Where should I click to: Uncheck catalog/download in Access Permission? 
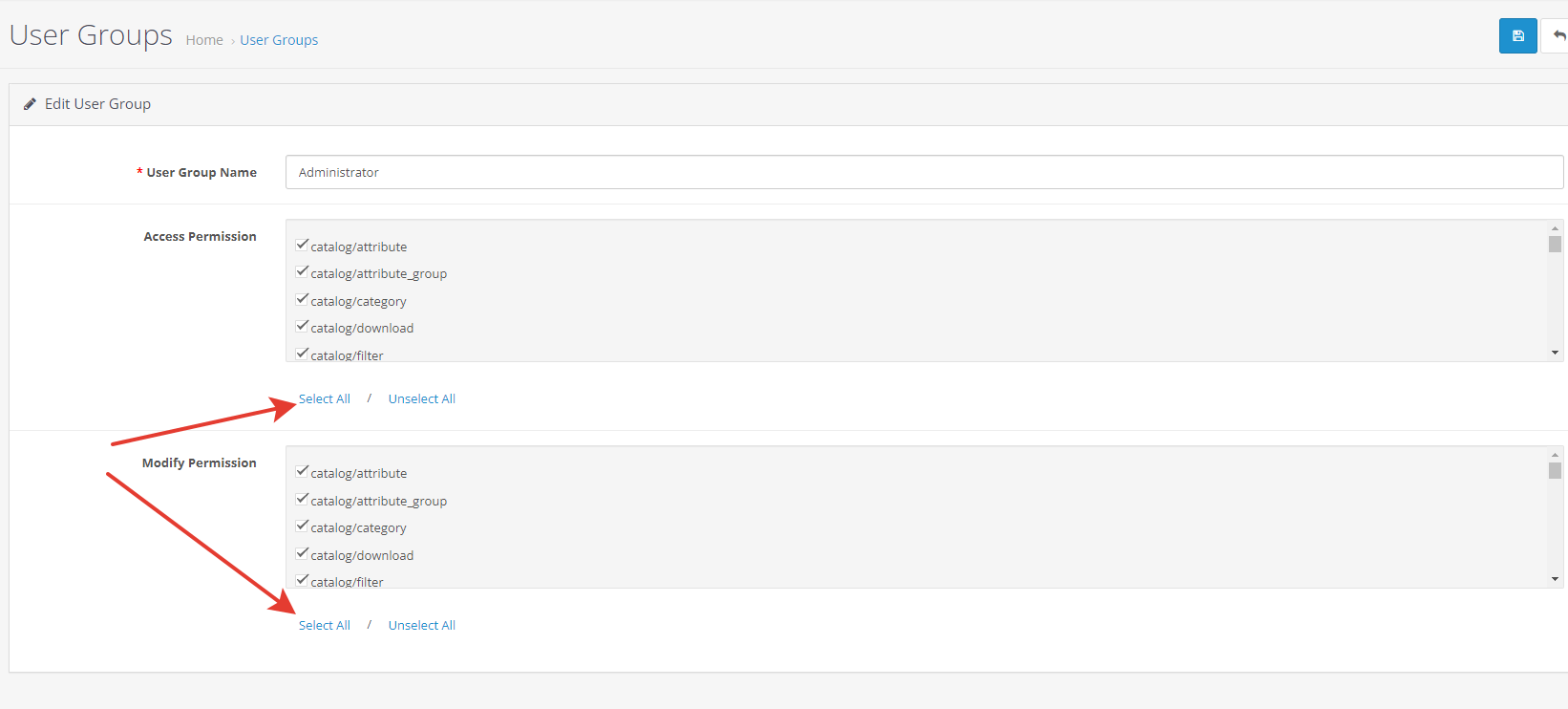pyautogui.click(x=302, y=327)
